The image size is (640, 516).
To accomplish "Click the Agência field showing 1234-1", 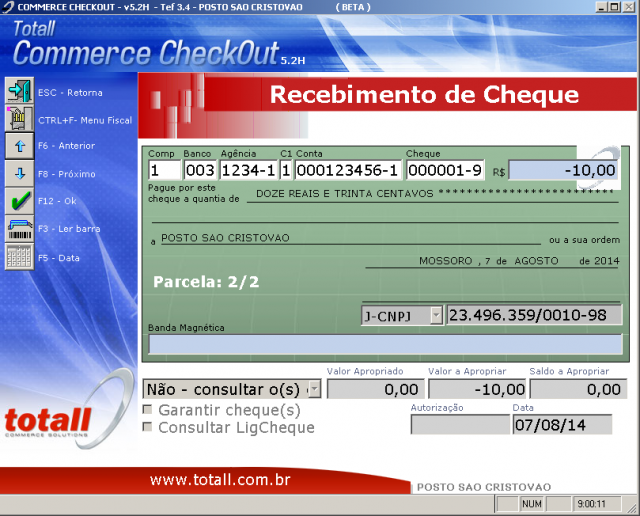I will [x=249, y=170].
